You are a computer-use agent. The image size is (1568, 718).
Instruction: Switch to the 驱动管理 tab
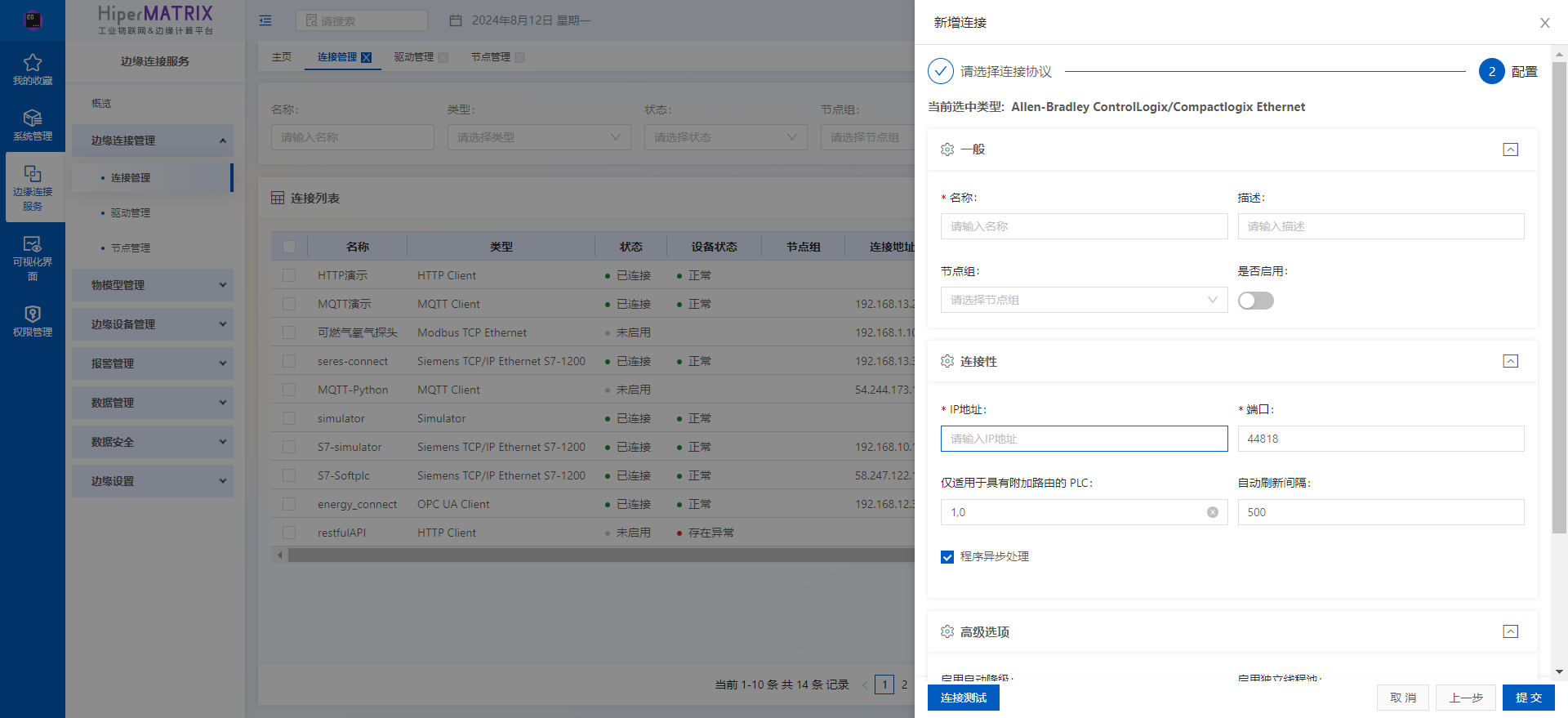tap(414, 57)
